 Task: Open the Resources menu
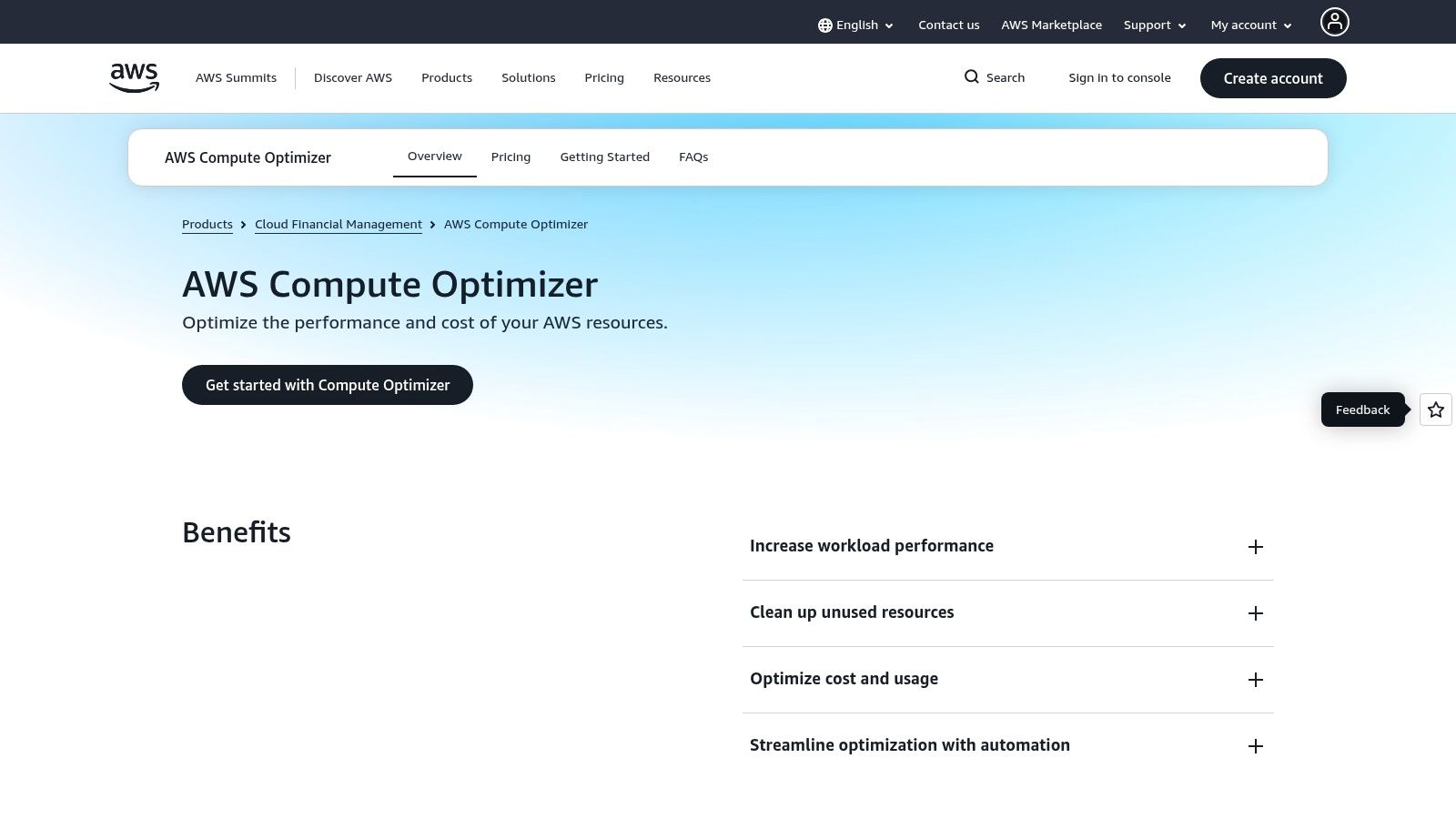point(682,78)
